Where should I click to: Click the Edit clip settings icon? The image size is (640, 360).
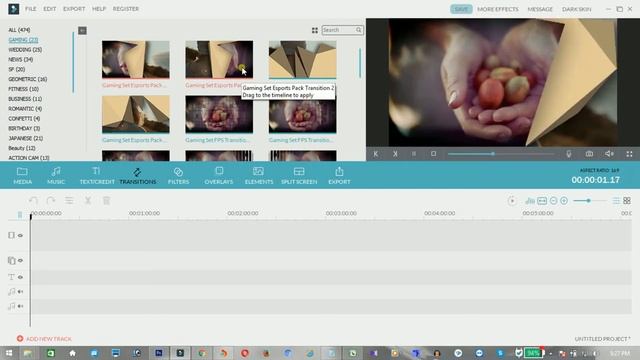[x=69, y=200]
